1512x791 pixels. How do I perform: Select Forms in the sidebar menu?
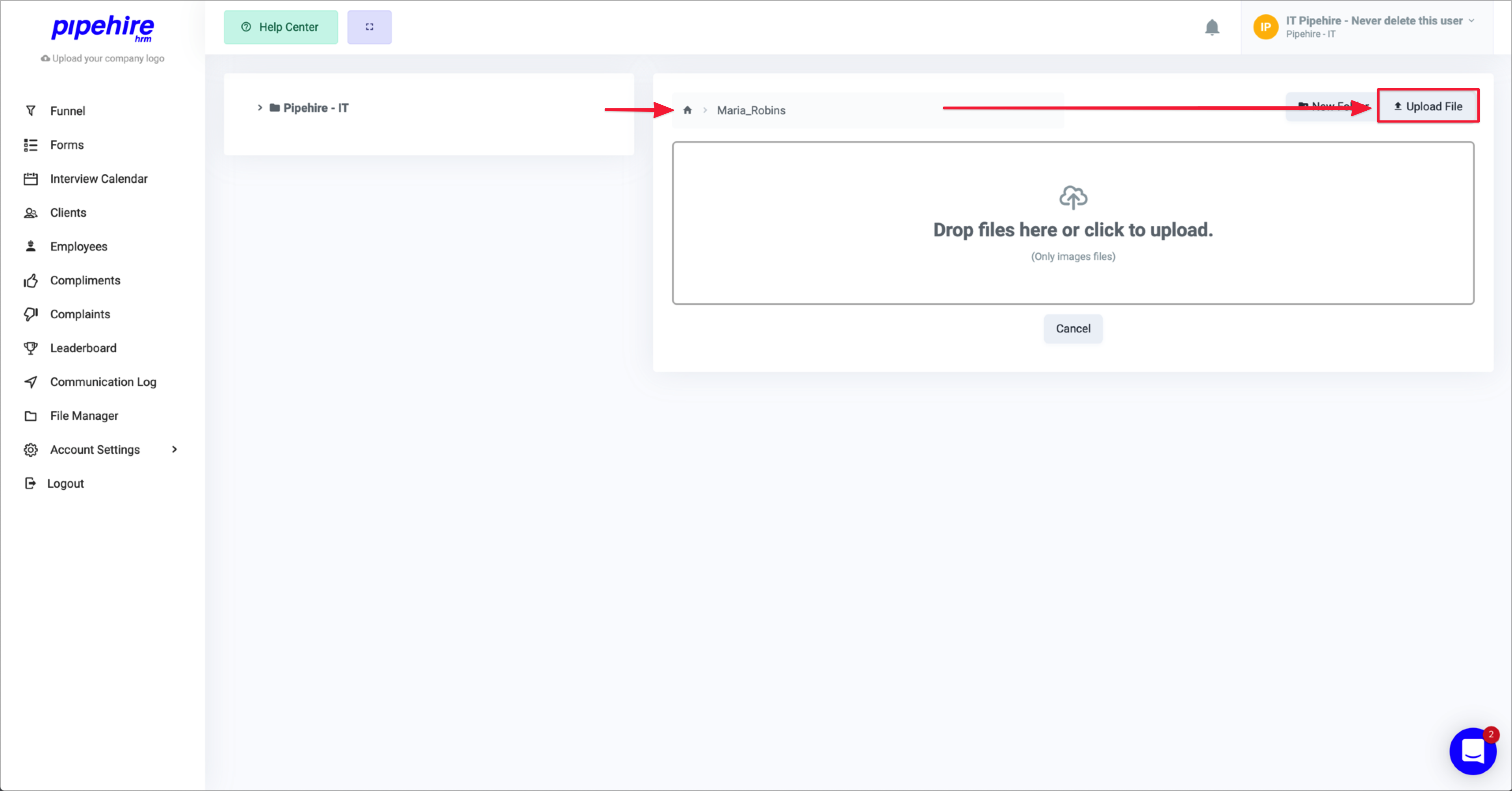tap(66, 144)
